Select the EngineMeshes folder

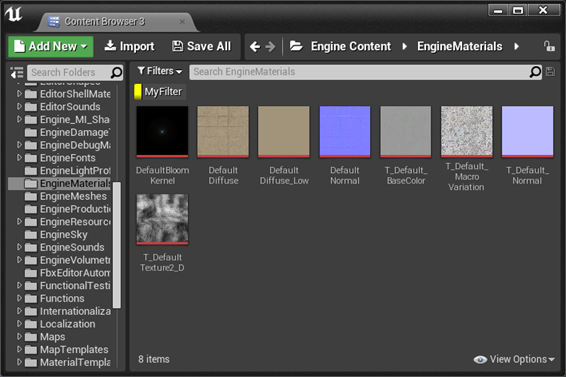coord(66,196)
